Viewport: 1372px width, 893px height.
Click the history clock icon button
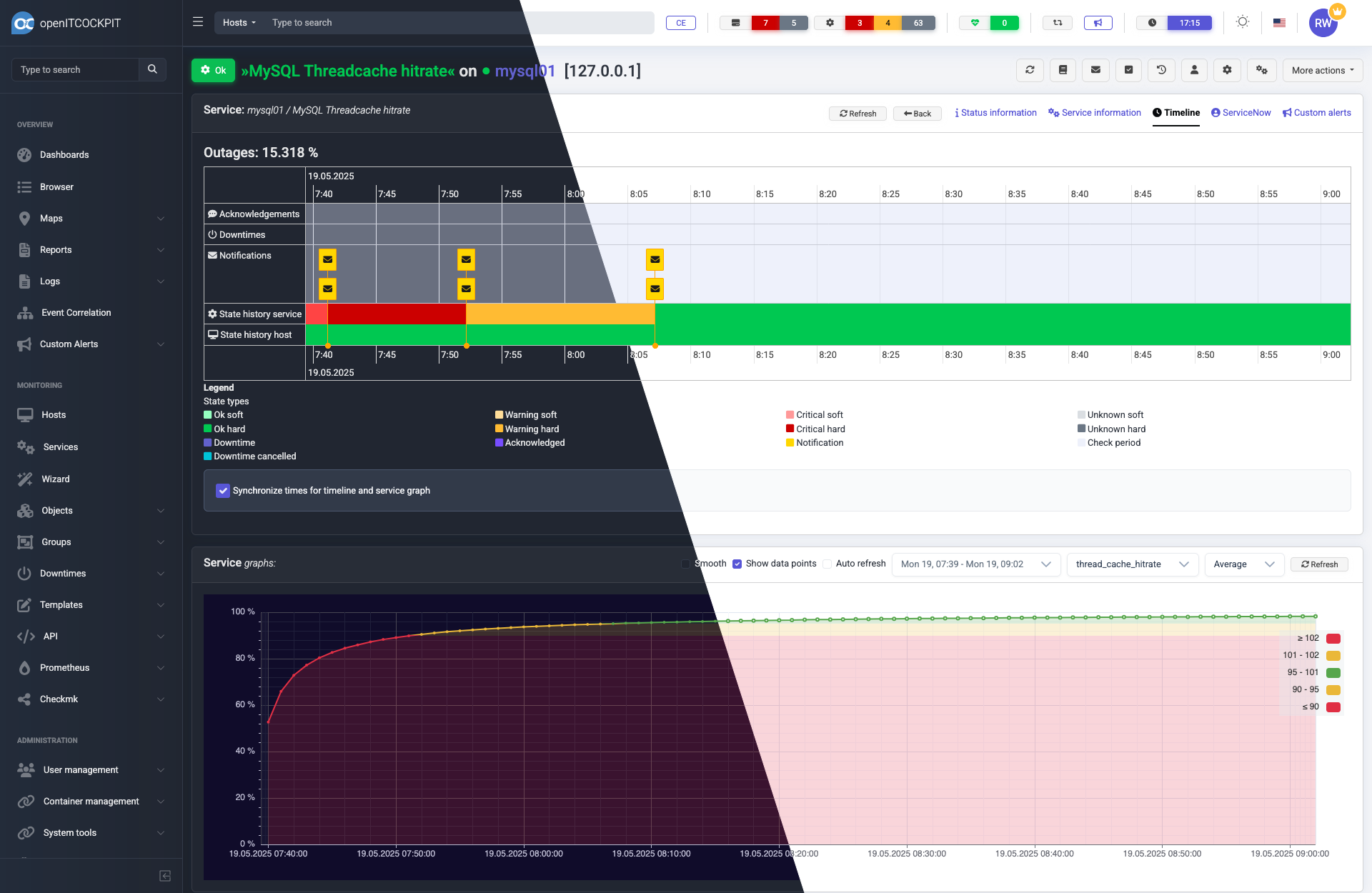(x=1161, y=70)
